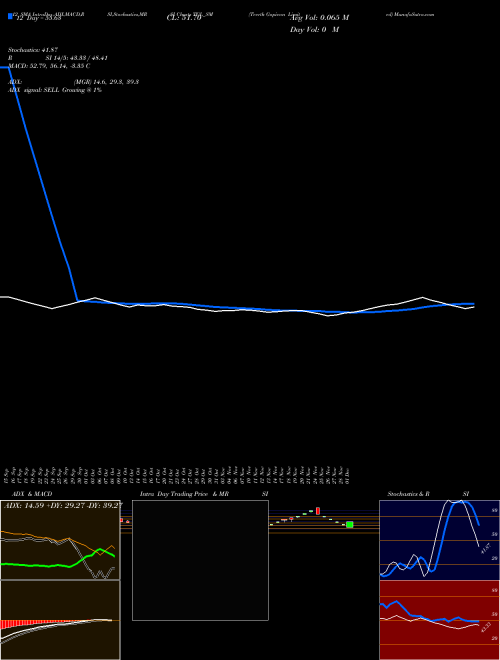Click the large green candlestick in intraday strip

click(x=350, y=524)
